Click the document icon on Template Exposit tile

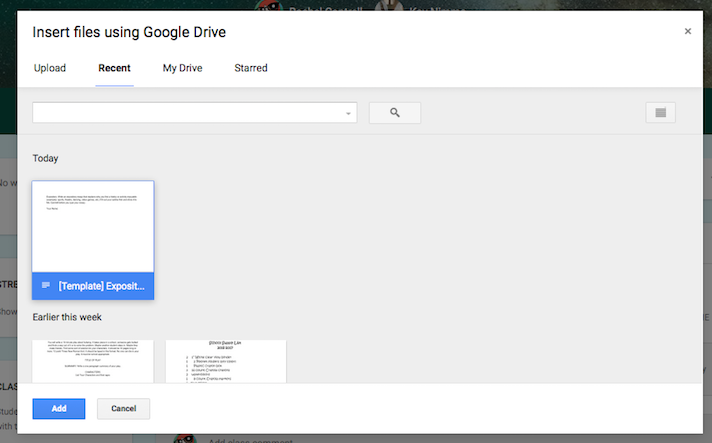point(46,285)
